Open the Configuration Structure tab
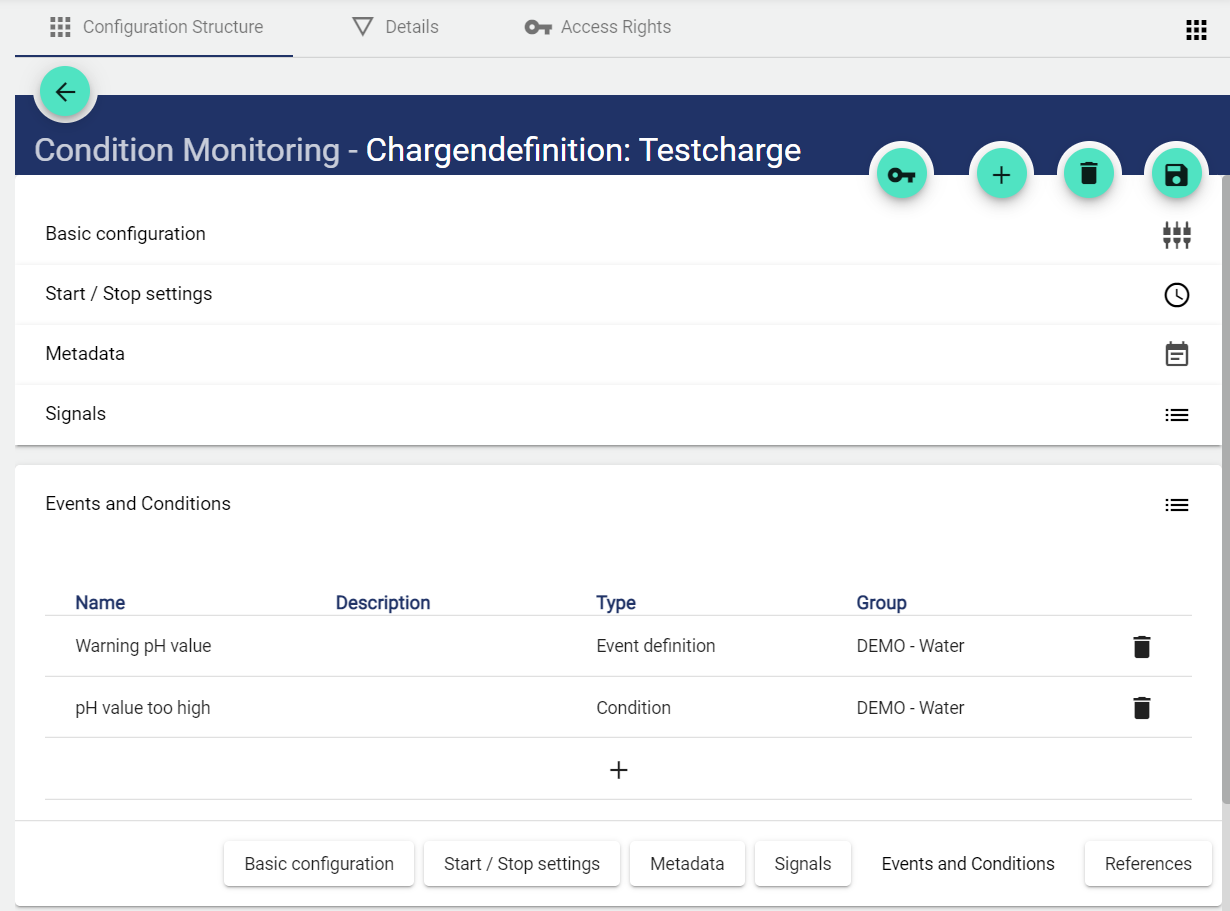 [x=156, y=27]
